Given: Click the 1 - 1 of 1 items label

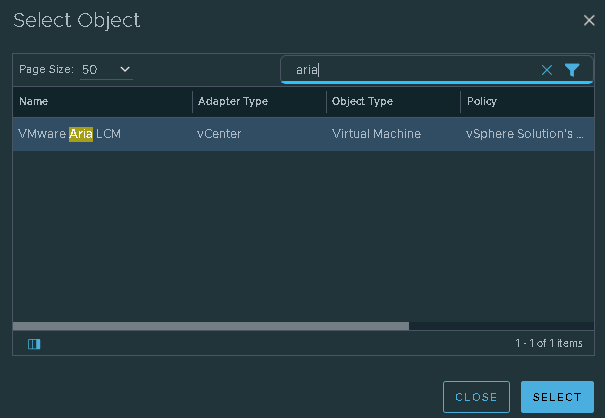Looking at the screenshot, I should pyautogui.click(x=548, y=344).
